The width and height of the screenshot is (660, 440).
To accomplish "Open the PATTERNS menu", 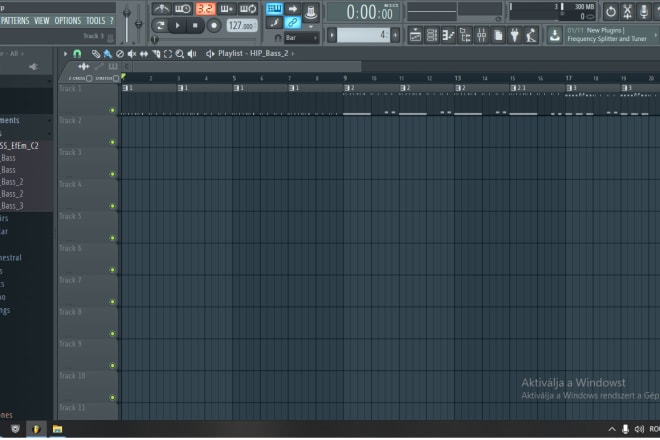I will pos(15,21).
